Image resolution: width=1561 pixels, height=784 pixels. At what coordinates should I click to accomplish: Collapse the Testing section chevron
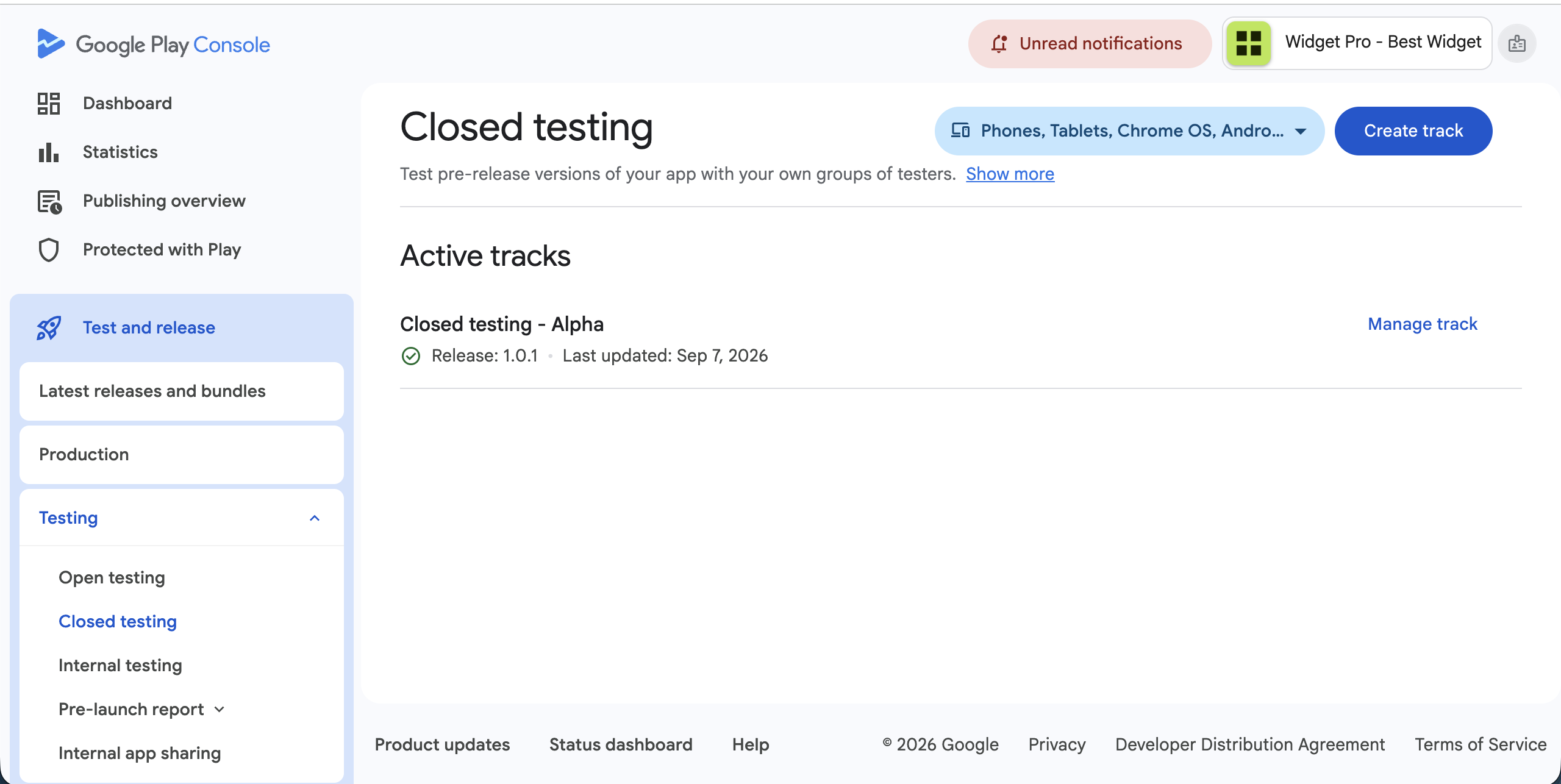[x=315, y=518]
